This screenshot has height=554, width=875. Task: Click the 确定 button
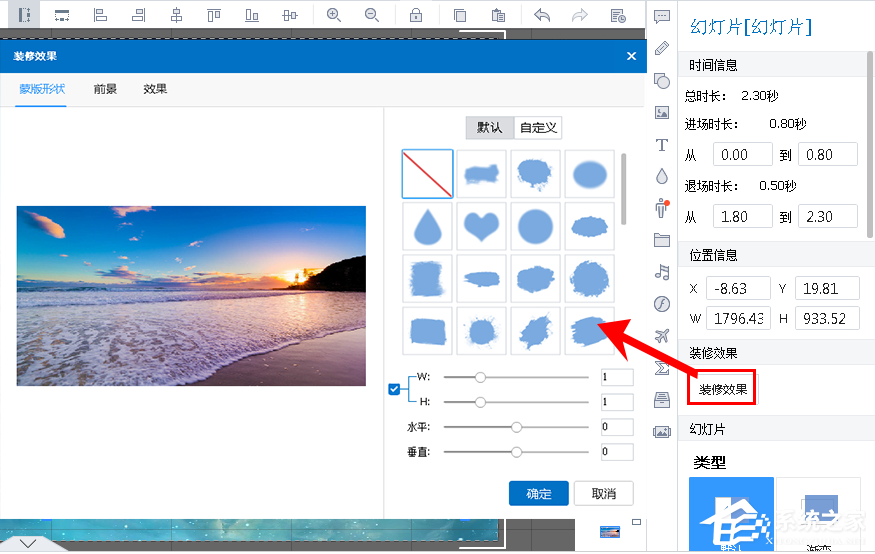(539, 493)
